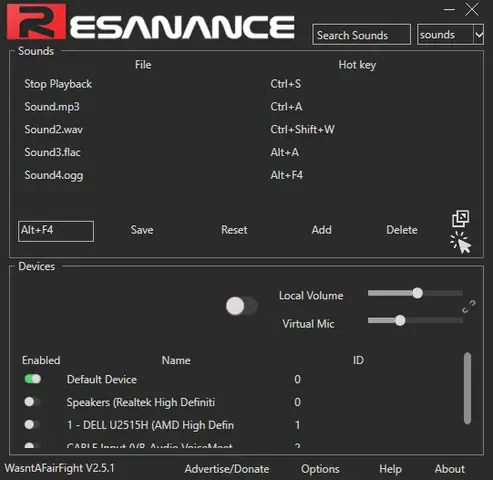The image size is (493, 480).
Task: Click the Save hotkey button
Action: click(x=142, y=230)
